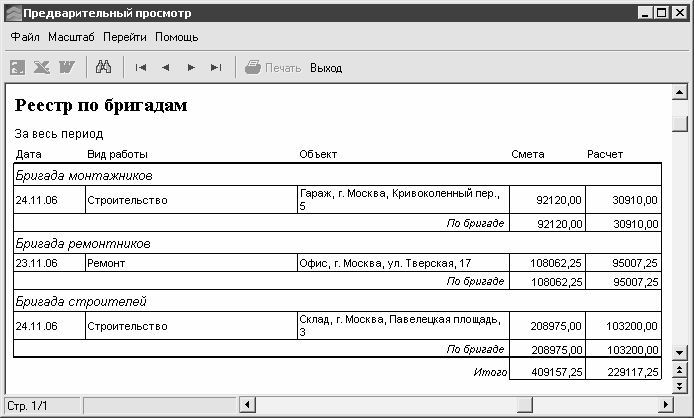Open the Масштаб menu

71,37
